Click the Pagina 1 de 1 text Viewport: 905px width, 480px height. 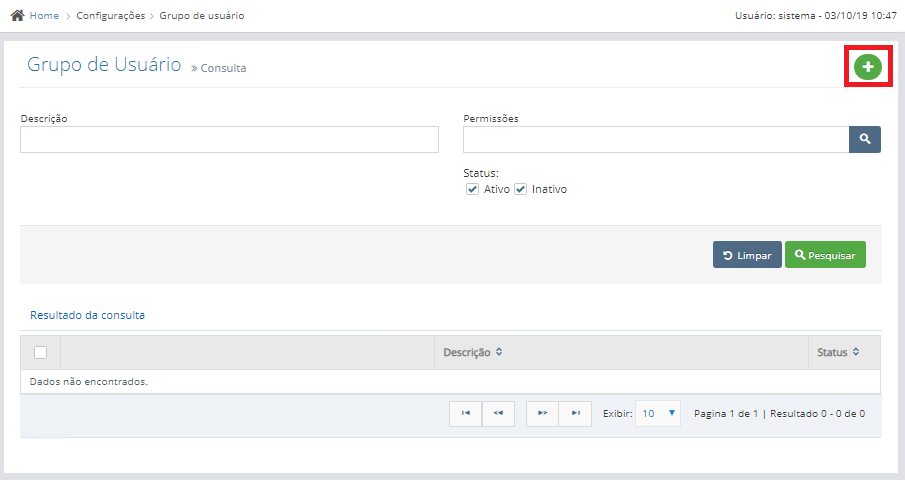[726, 414]
